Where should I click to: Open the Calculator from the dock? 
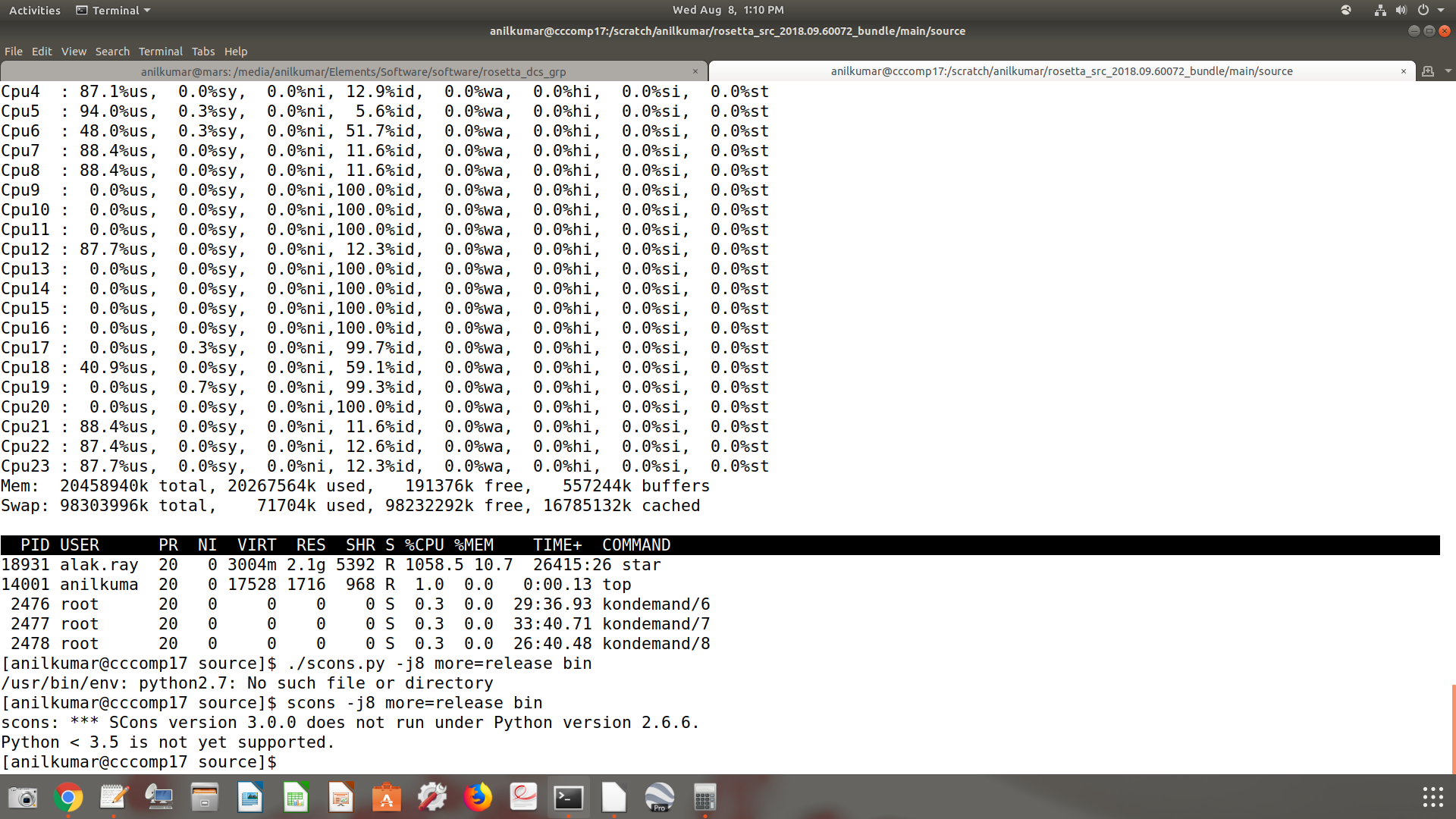click(x=704, y=797)
